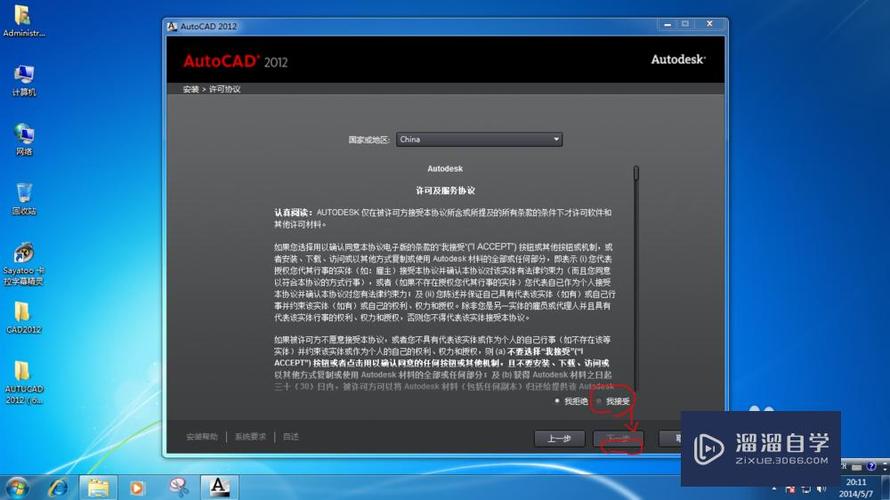Click the 许可及服务协议 heading text
890x500 pixels.
pos(445,191)
